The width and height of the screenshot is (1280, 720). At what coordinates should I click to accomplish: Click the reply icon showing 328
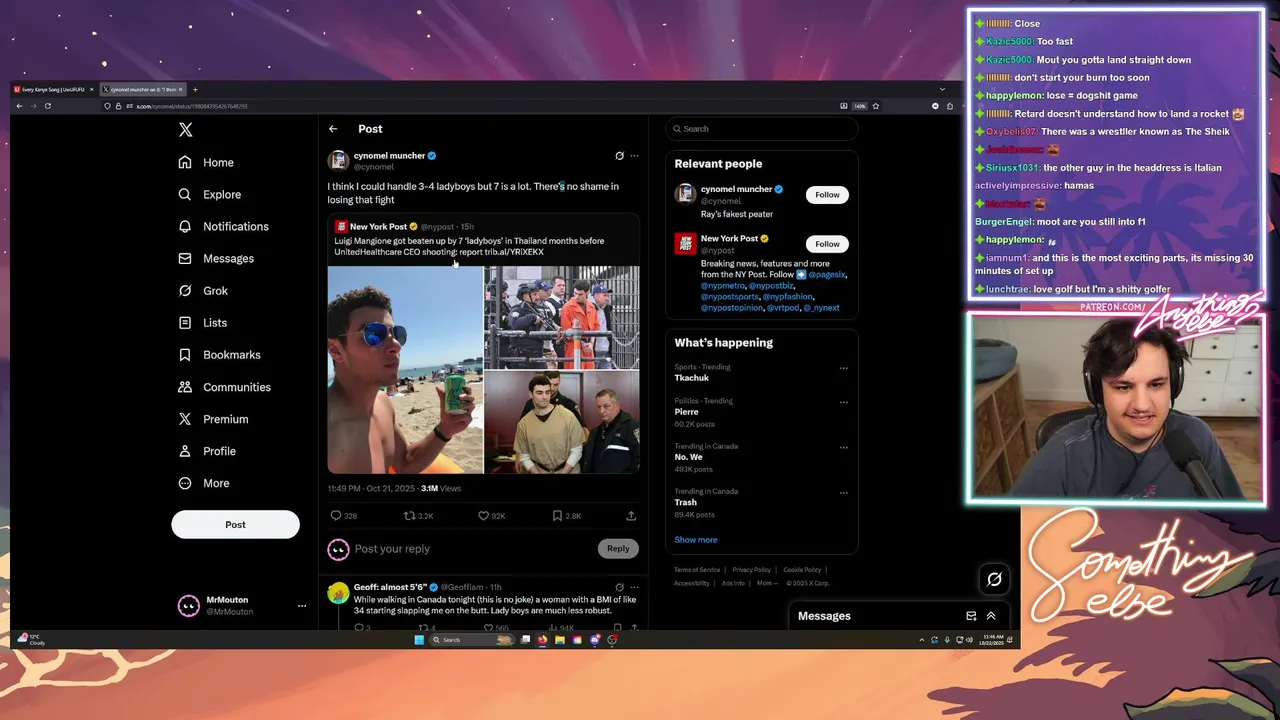pyautogui.click(x=336, y=516)
